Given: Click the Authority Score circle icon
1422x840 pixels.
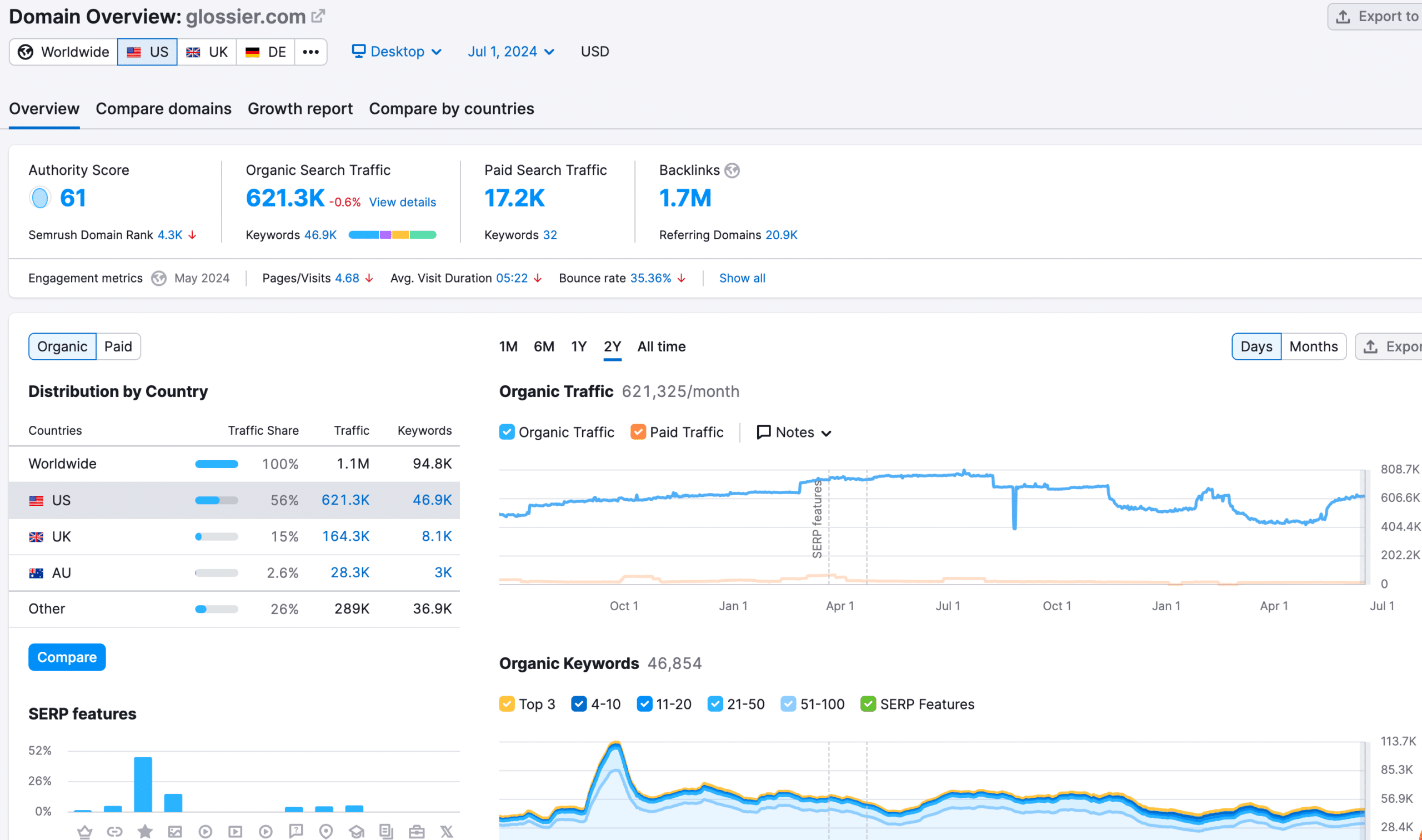Looking at the screenshot, I should pos(40,198).
